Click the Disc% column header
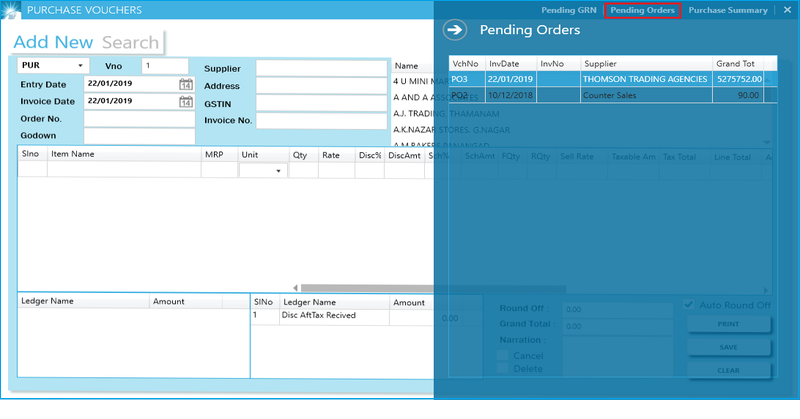Viewport: 800px width, 419px height. 370,155
